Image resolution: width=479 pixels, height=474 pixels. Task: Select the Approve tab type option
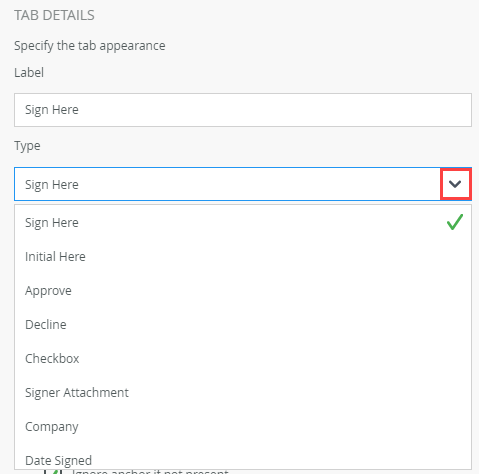click(x=243, y=291)
